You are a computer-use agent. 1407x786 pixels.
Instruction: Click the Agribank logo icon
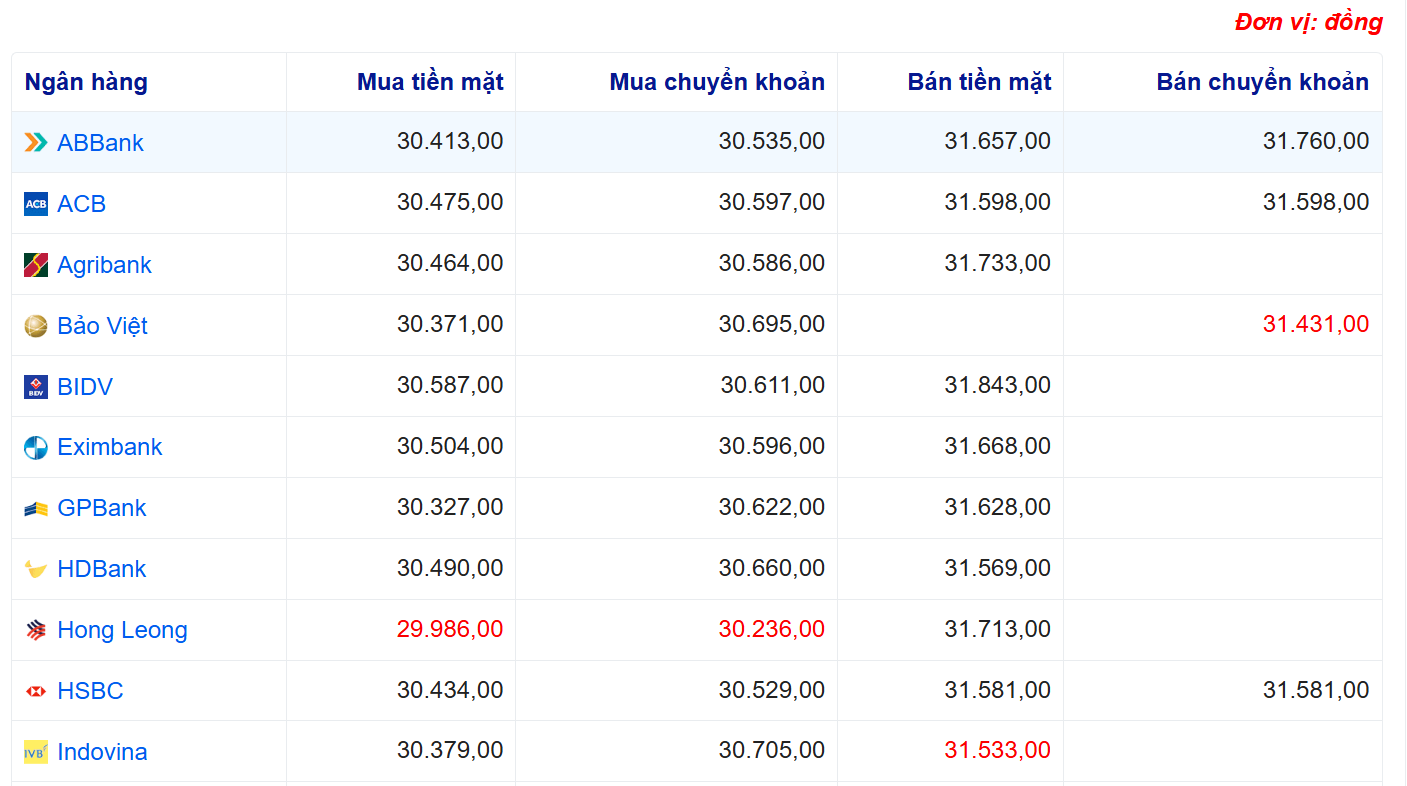point(36,265)
